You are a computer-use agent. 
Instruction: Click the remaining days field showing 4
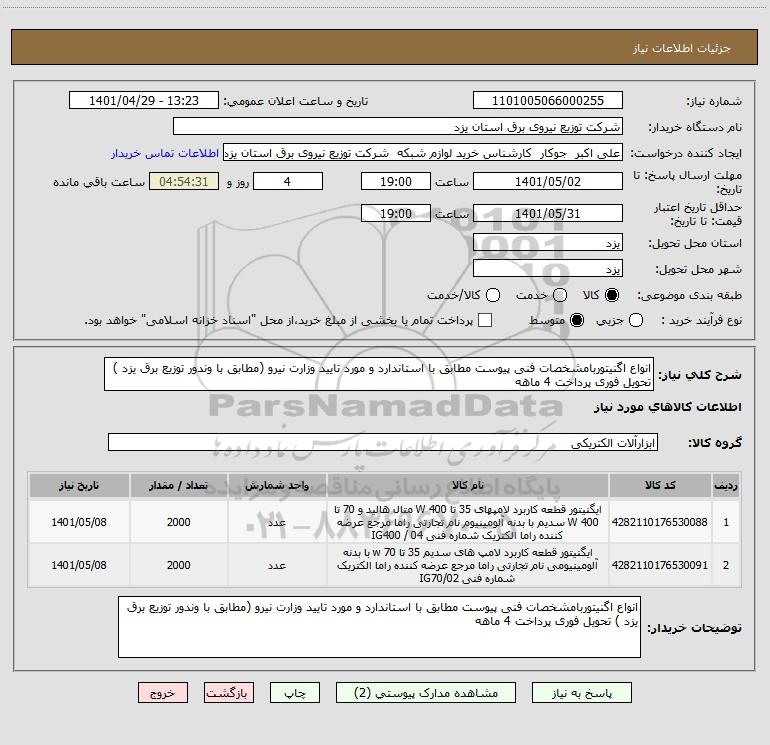[x=288, y=181]
